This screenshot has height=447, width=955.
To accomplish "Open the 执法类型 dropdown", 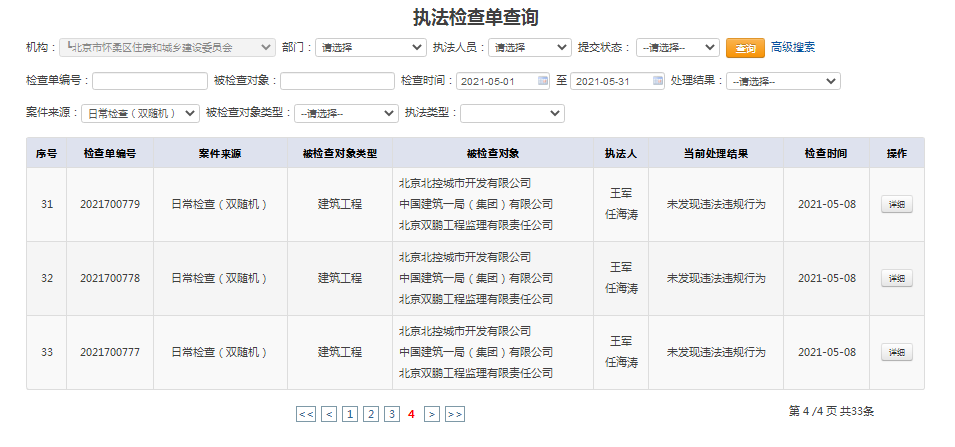I will [x=512, y=113].
